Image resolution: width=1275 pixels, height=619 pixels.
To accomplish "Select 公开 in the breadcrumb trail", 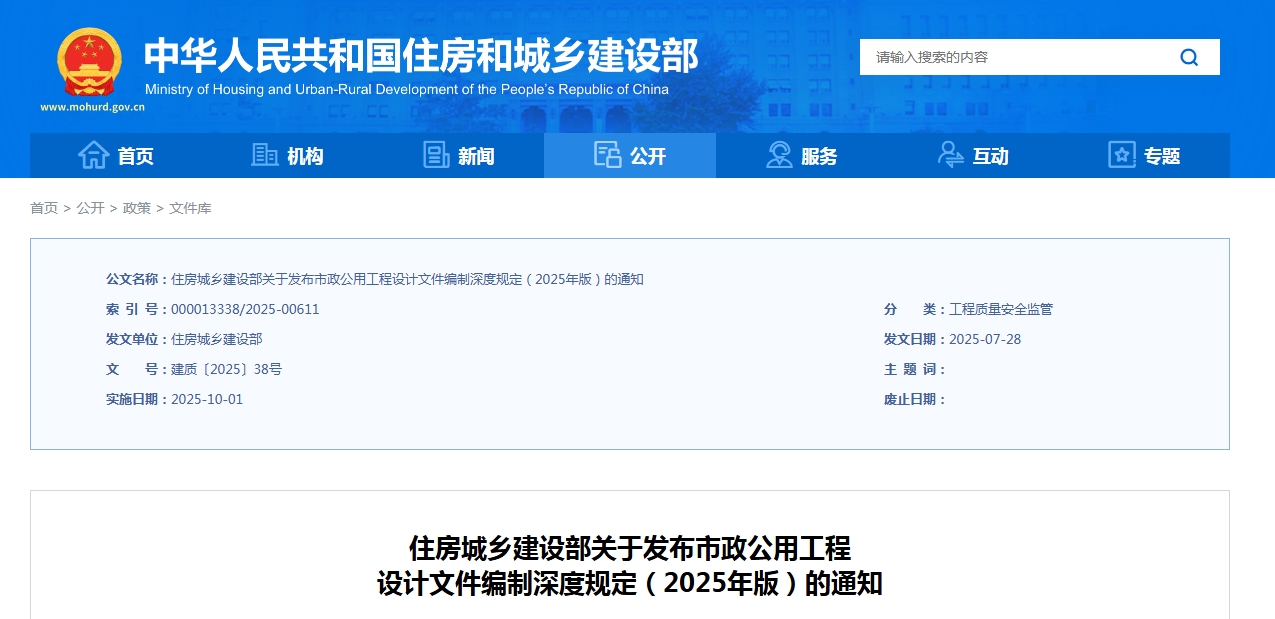I will point(90,208).
